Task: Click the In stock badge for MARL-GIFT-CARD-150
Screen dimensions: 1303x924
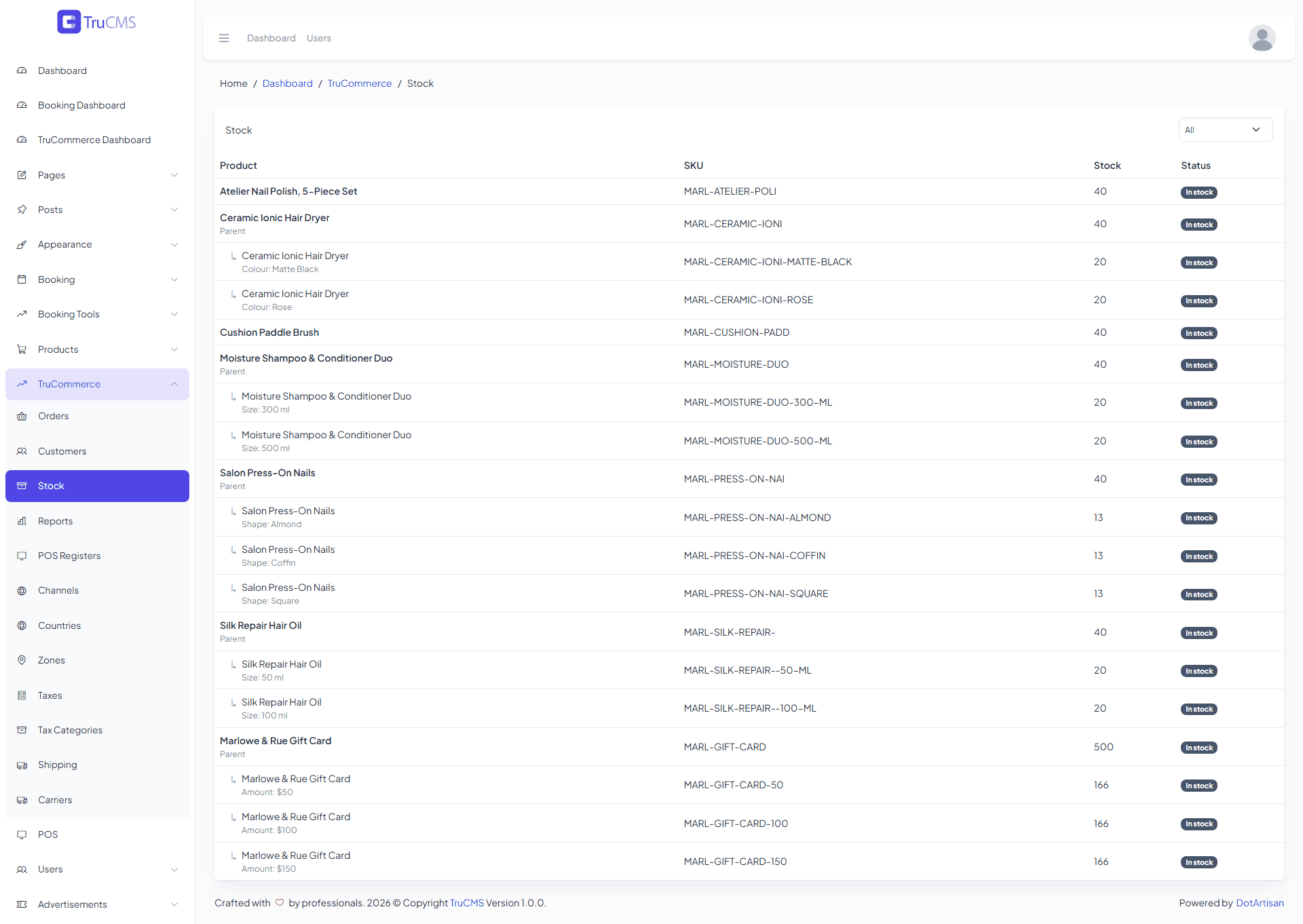Action: 1198,862
